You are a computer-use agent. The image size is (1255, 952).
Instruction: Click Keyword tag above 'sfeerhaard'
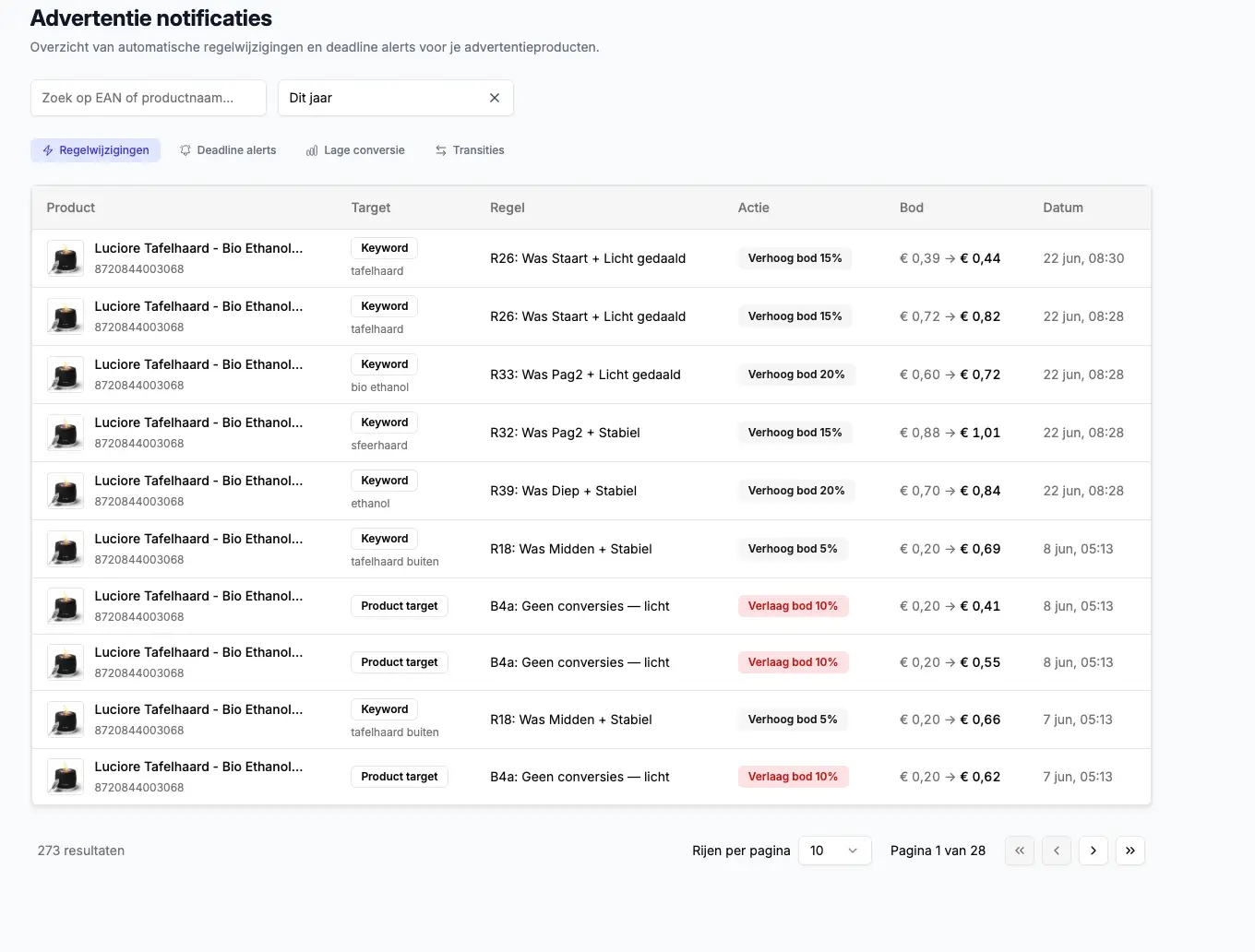pos(385,422)
